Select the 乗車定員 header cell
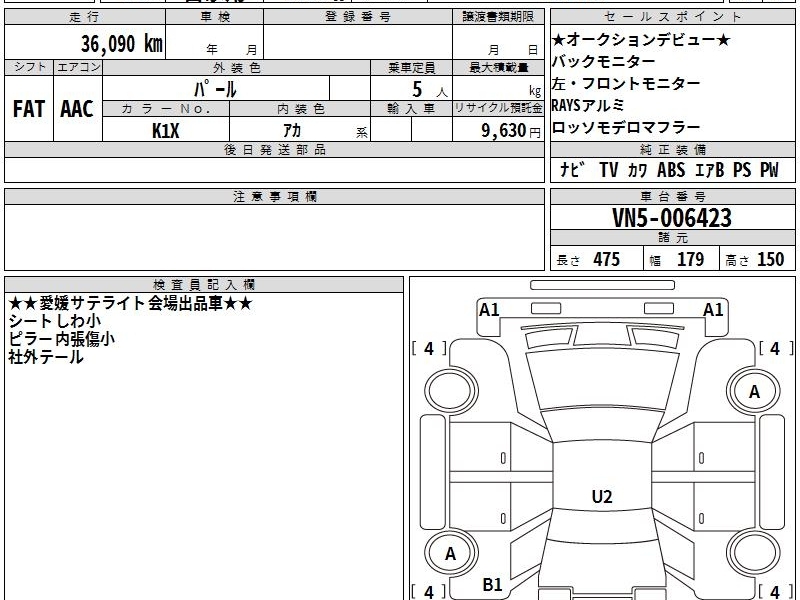This screenshot has height=600, width=800. click(x=412, y=67)
